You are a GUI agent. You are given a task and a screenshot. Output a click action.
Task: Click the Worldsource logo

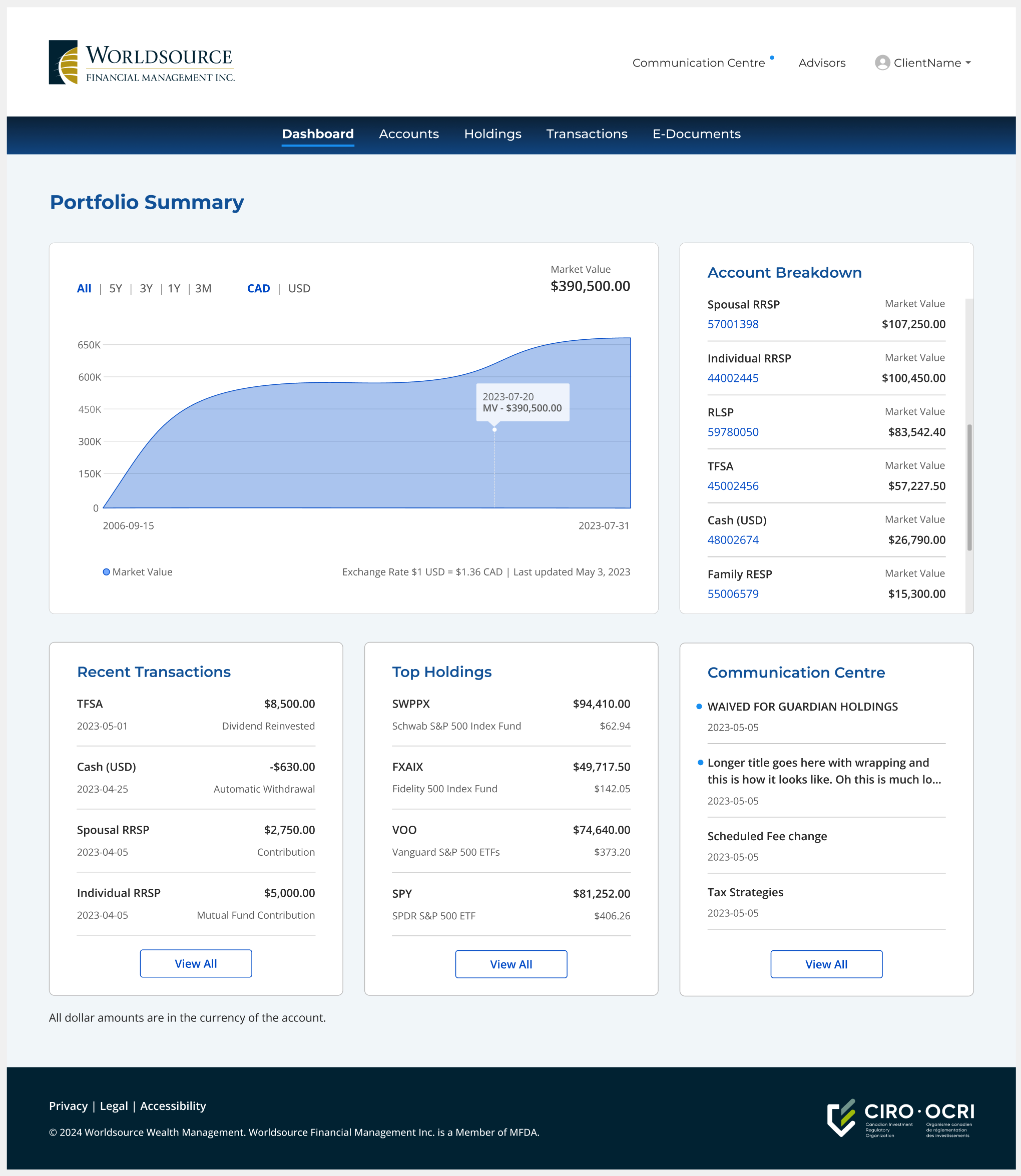point(141,63)
